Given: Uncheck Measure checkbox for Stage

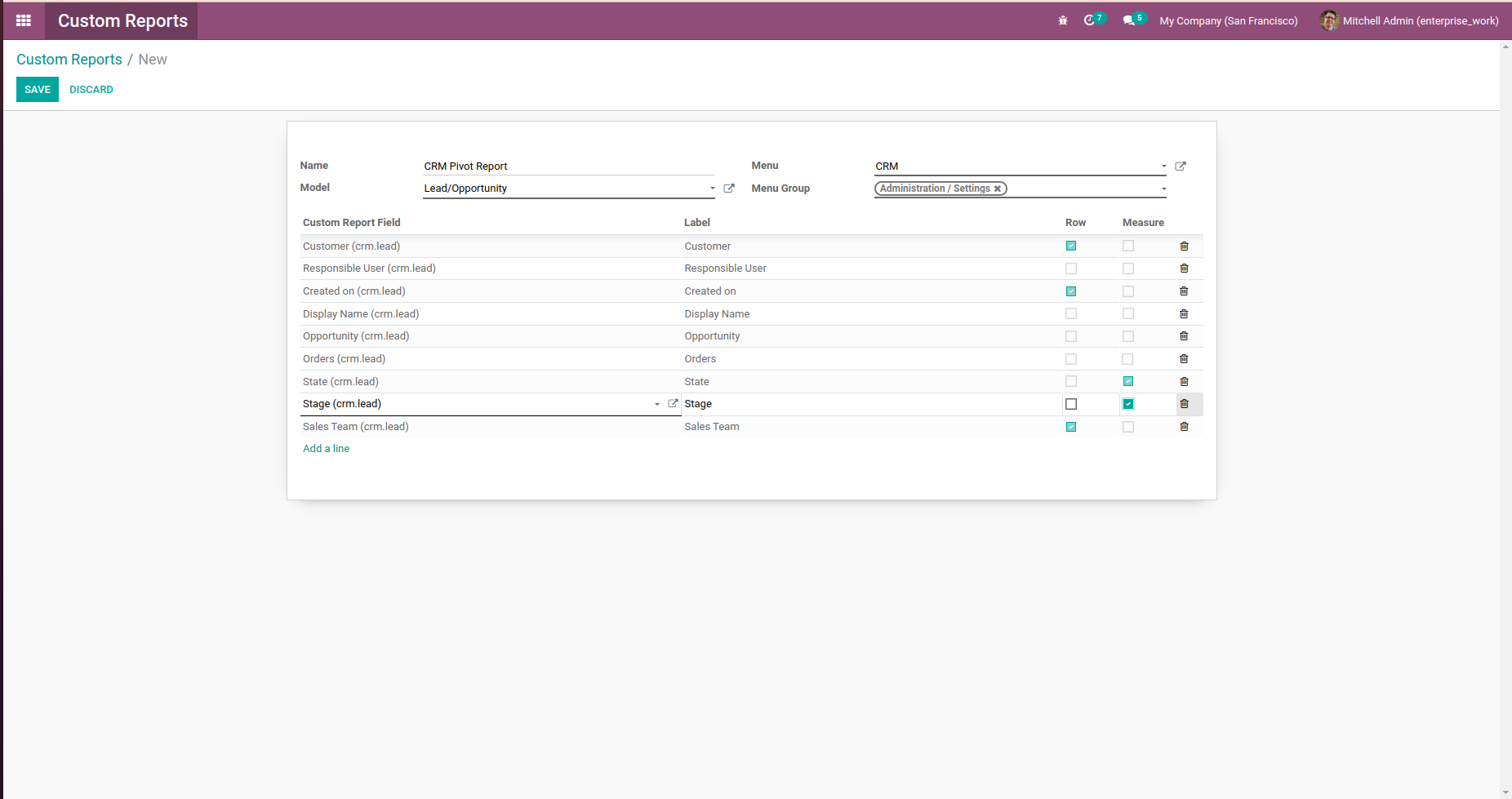Looking at the screenshot, I should click(x=1128, y=404).
